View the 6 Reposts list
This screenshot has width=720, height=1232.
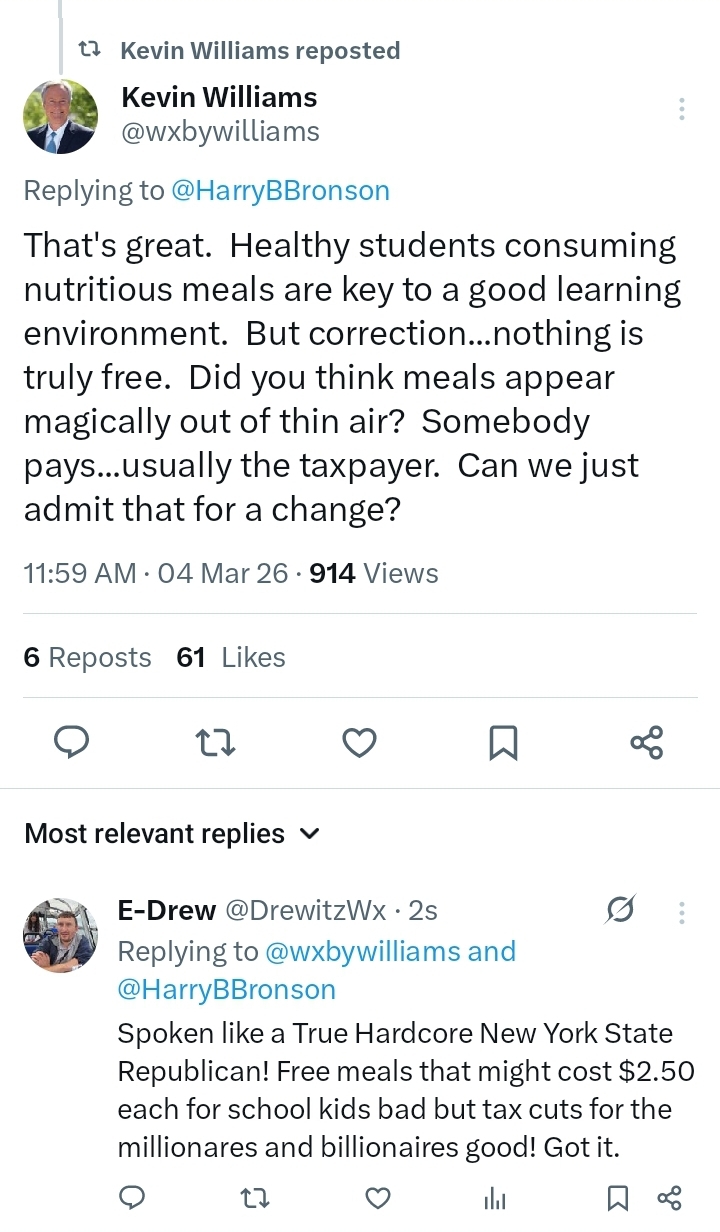87,657
